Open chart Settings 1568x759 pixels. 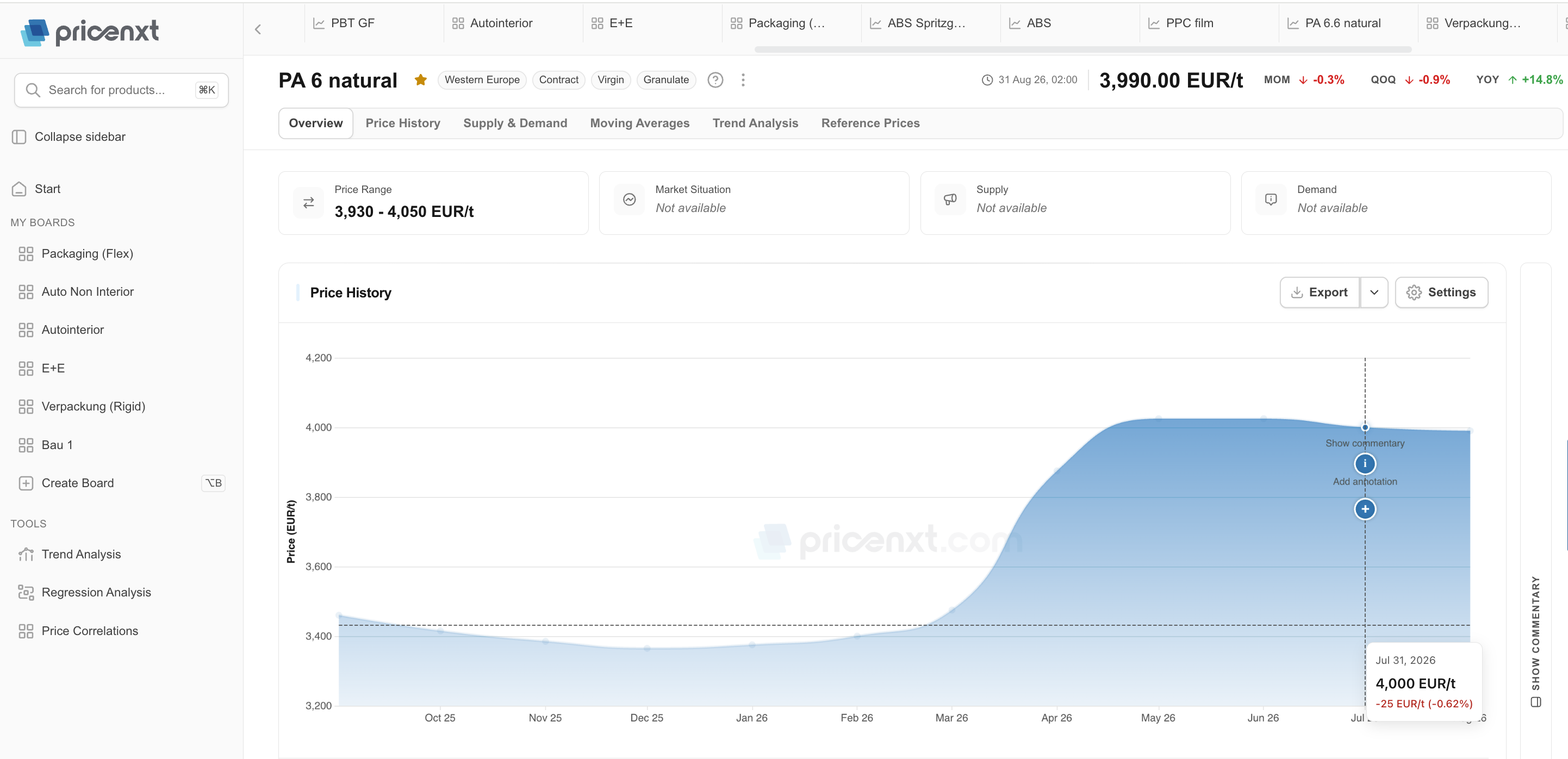pos(1441,293)
